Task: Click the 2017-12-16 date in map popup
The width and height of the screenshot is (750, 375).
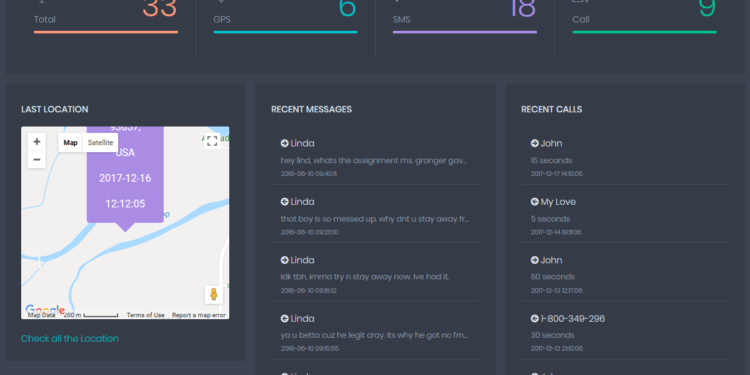Action: tap(125, 178)
